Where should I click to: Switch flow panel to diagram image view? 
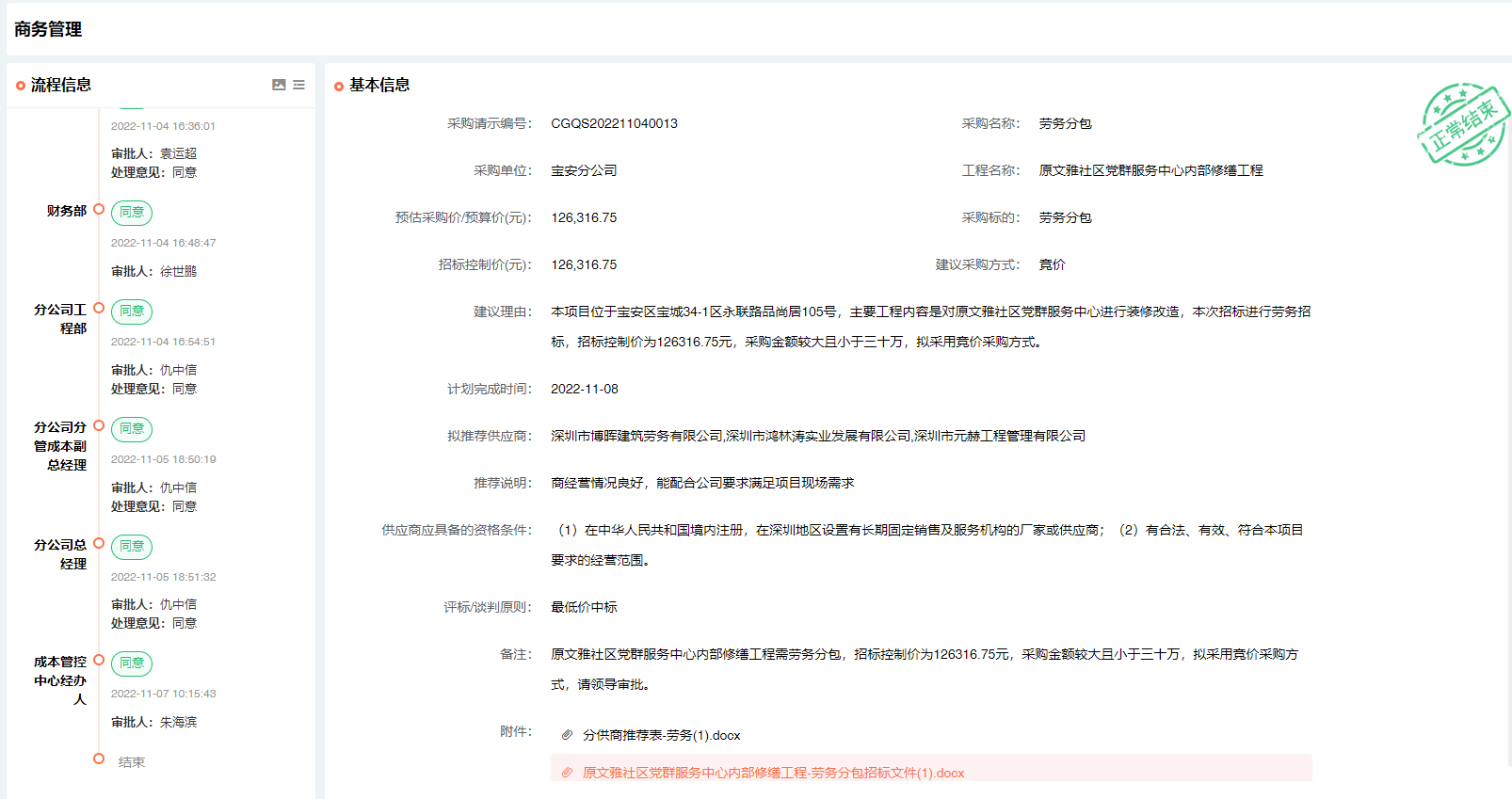pyautogui.click(x=279, y=85)
